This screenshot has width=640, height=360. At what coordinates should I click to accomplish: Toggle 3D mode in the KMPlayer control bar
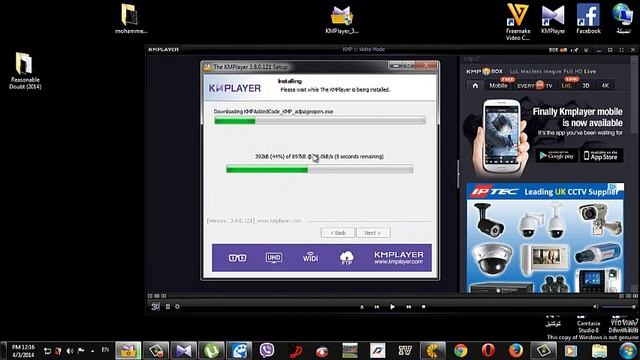click(x=155, y=307)
